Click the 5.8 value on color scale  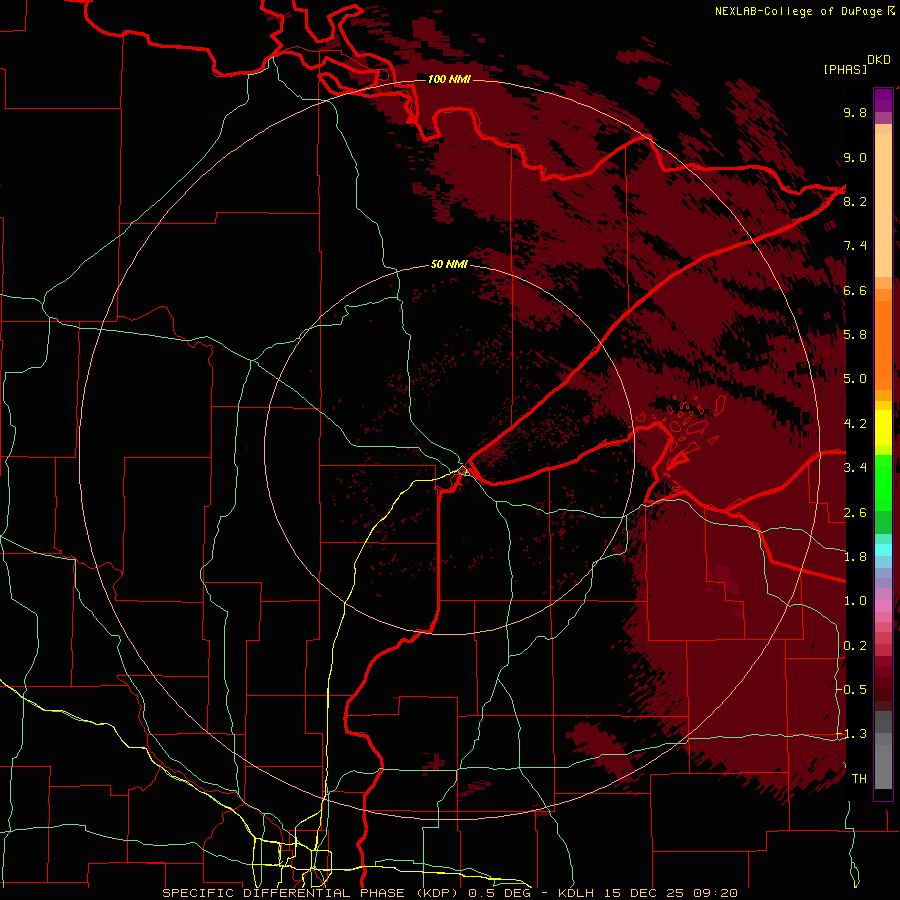click(855, 335)
